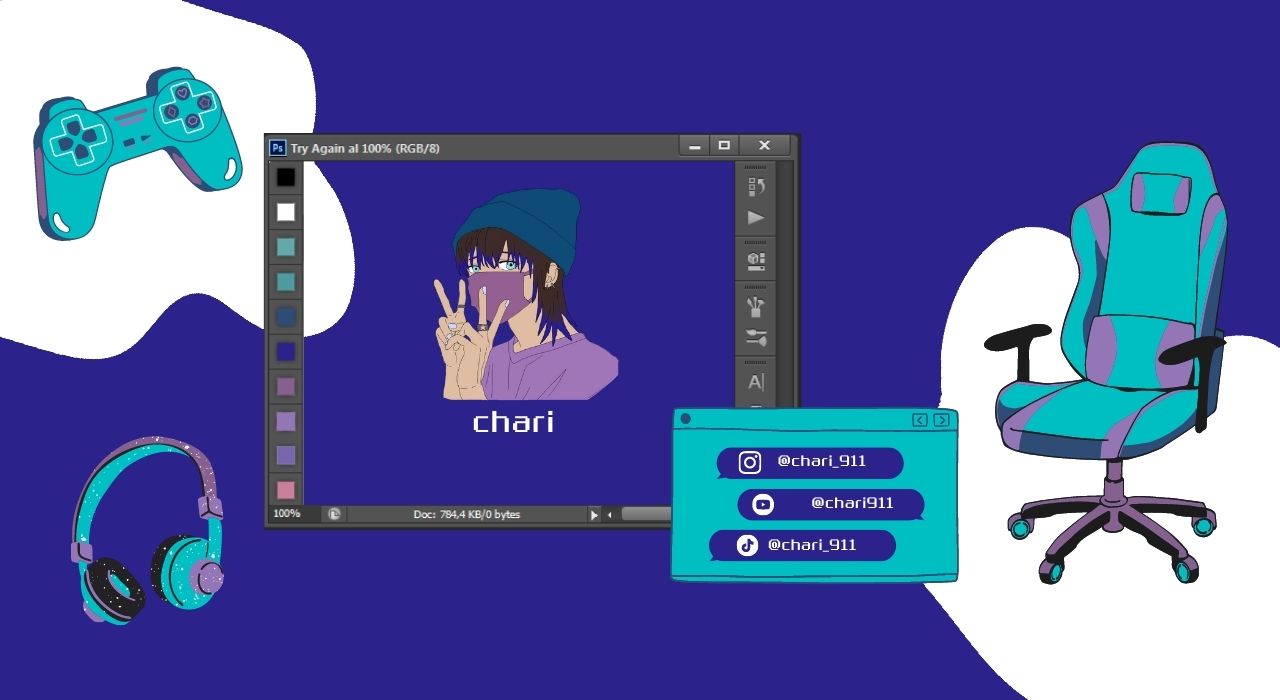This screenshot has width=1280, height=700.
Task: Click the YouTube icon
Action: [763, 504]
